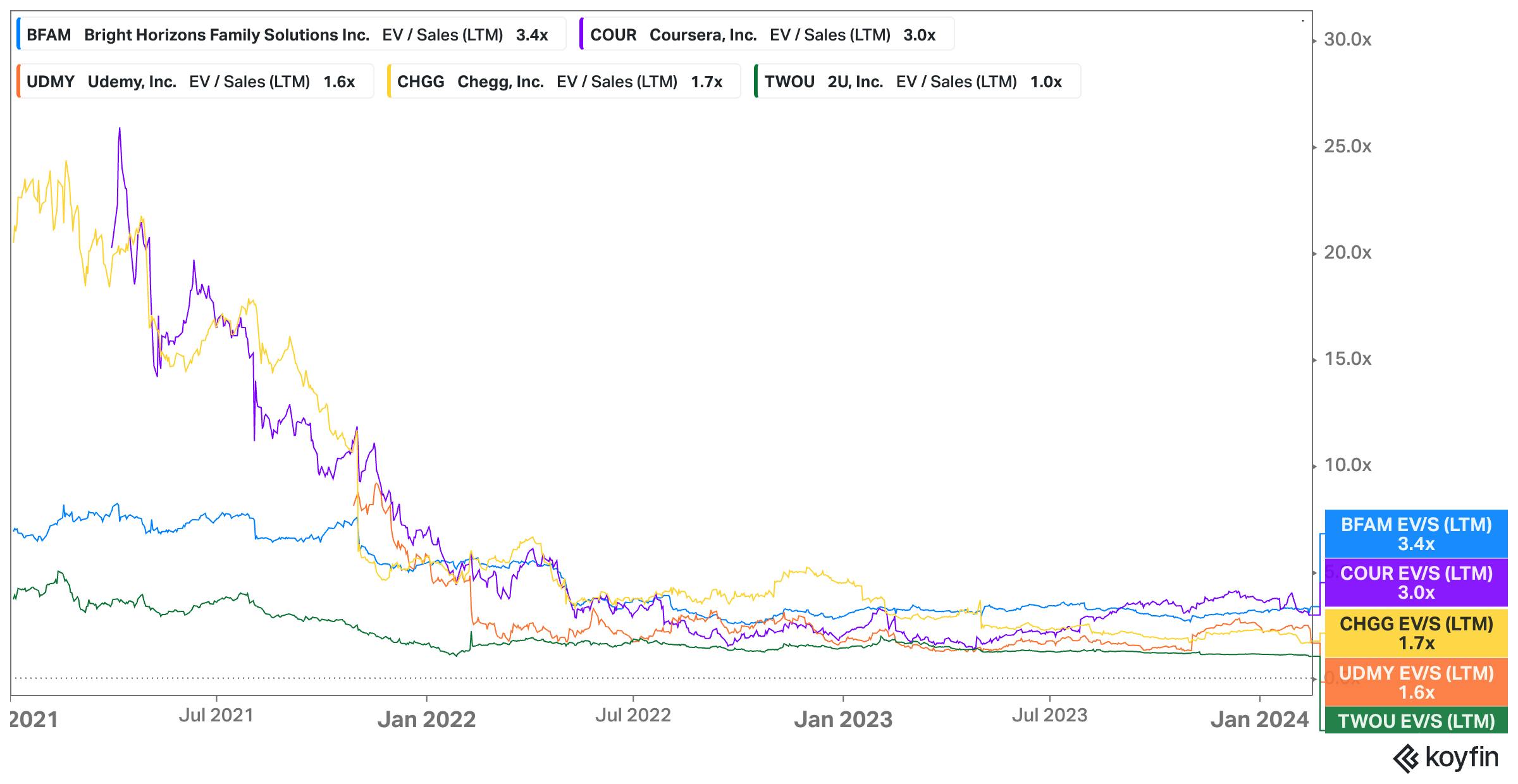Click the Jul 2021 date axis label
The width and height of the screenshot is (1518, 784).
click(216, 715)
